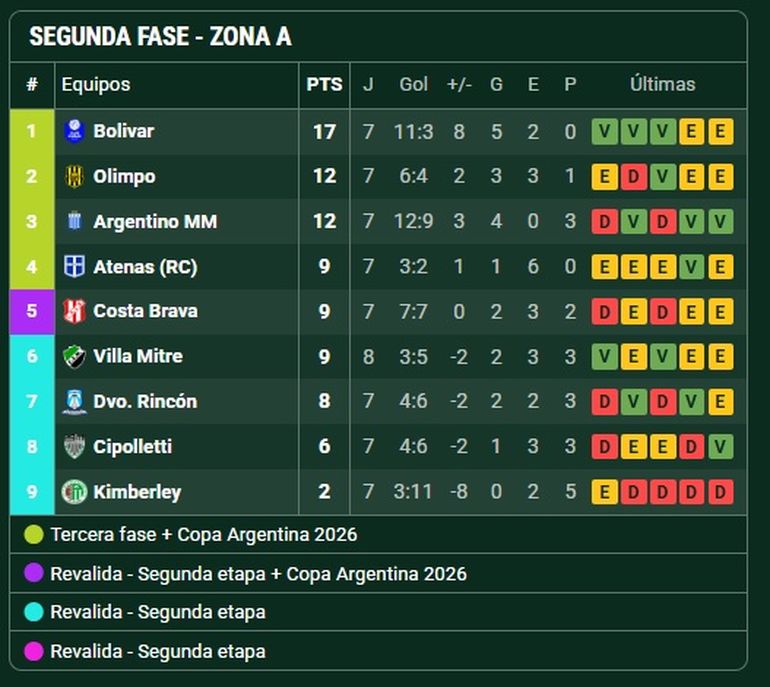Screen dimensions: 770x687
Task: Click the purple Revalida legend dot
Action: pyautogui.click(x=34, y=574)
